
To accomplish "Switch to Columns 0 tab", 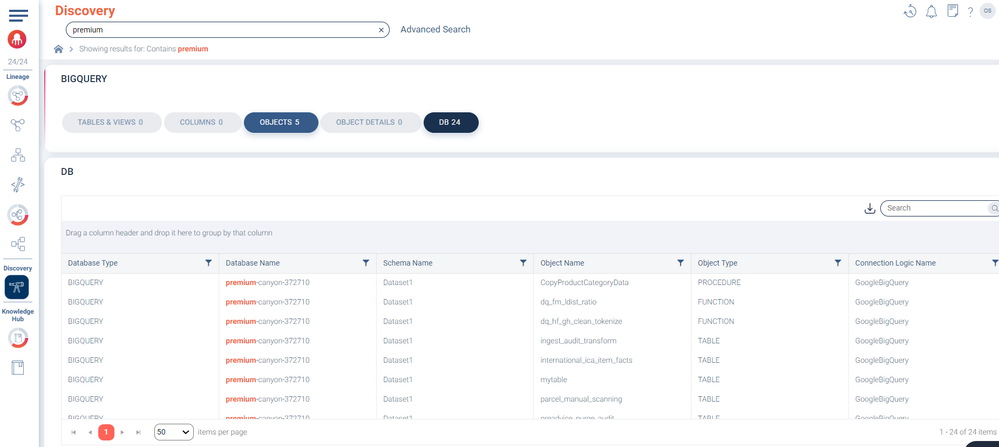I will 203,122.
